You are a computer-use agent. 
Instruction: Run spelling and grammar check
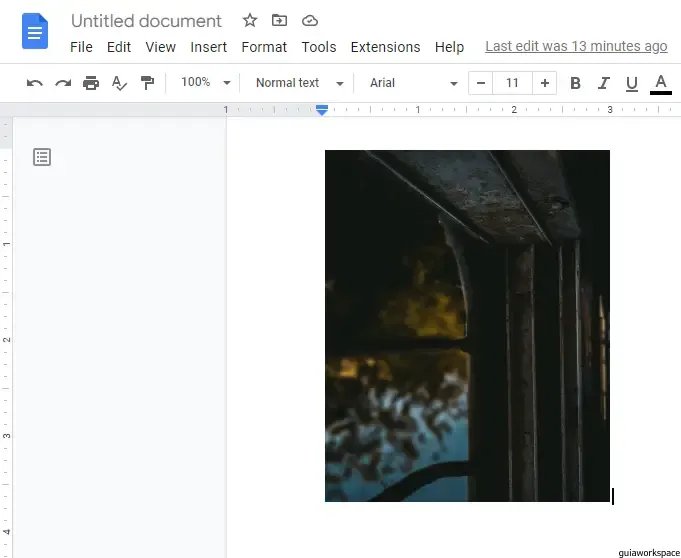pyautogui.click(x=119, y=83)
